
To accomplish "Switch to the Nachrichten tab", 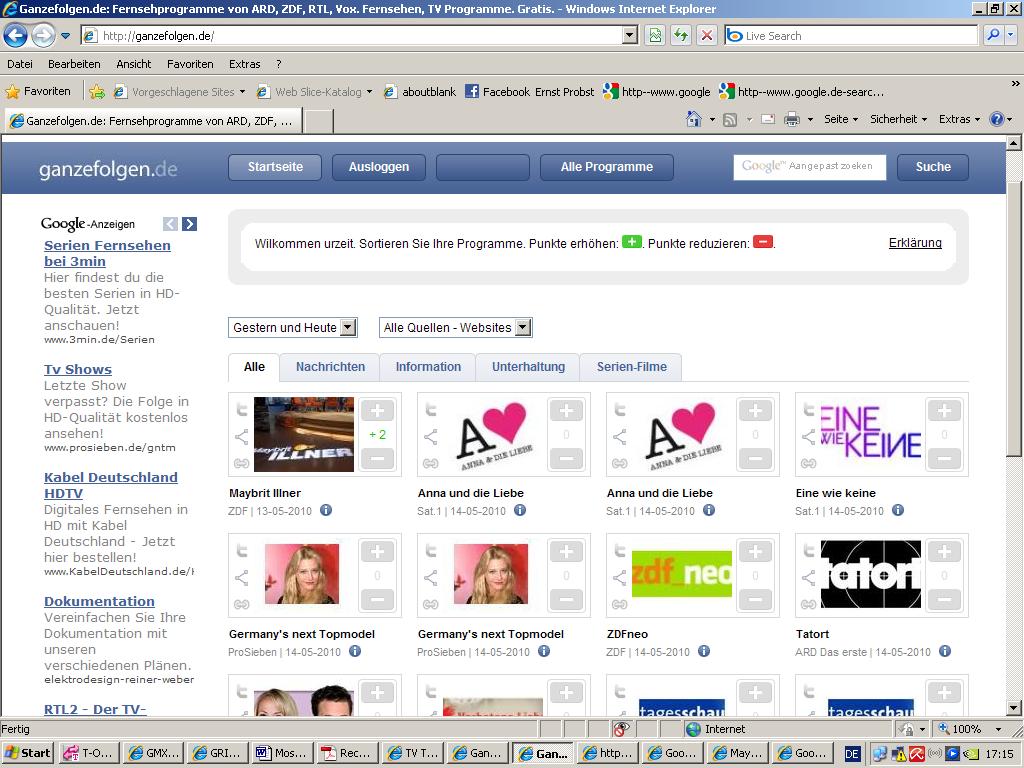I will [330, 367].
